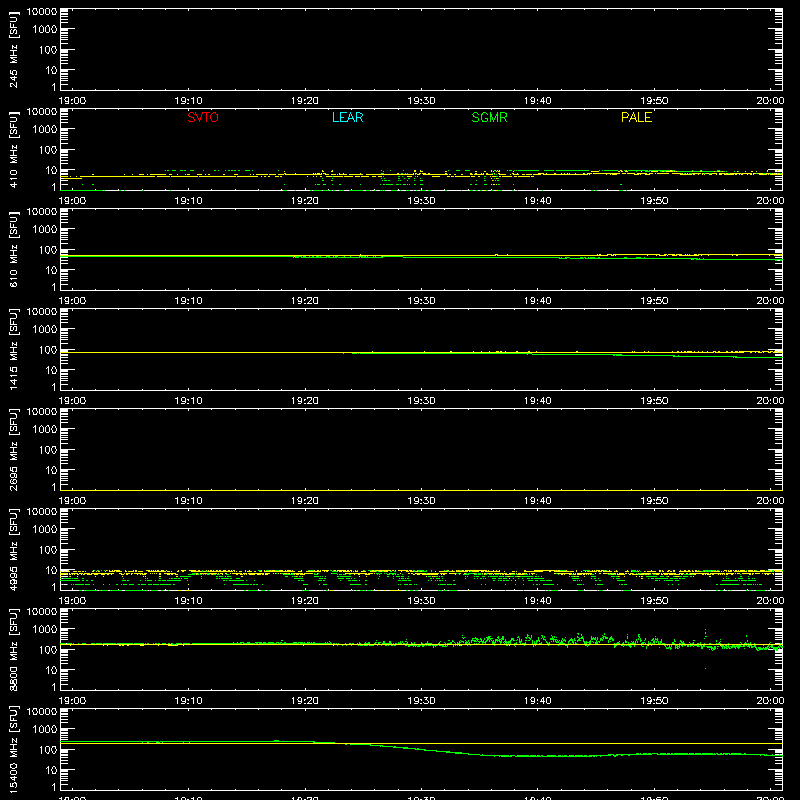Click the 19:20 time label under 4995 MHz panel
800x800 pixels.
click(x=305, y=601)
